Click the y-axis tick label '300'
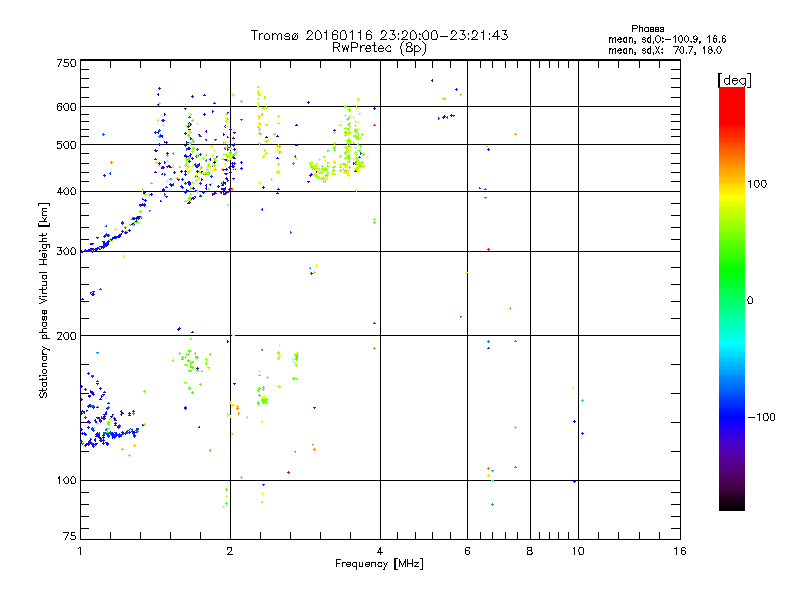The width and height of the screenshot is (800, 600). [66, 252]
